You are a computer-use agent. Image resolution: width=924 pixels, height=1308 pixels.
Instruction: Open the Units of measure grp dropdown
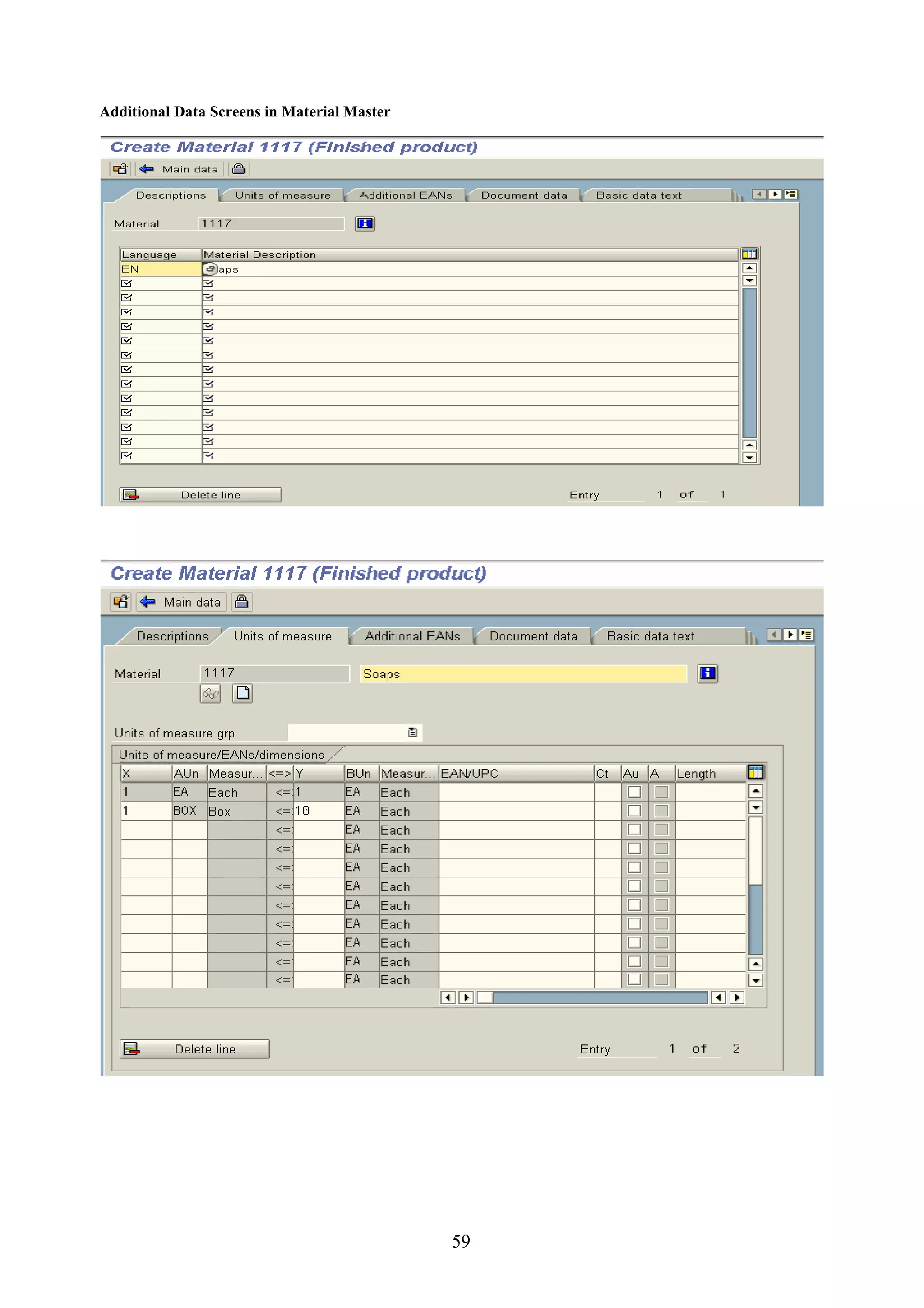point(412,733)
